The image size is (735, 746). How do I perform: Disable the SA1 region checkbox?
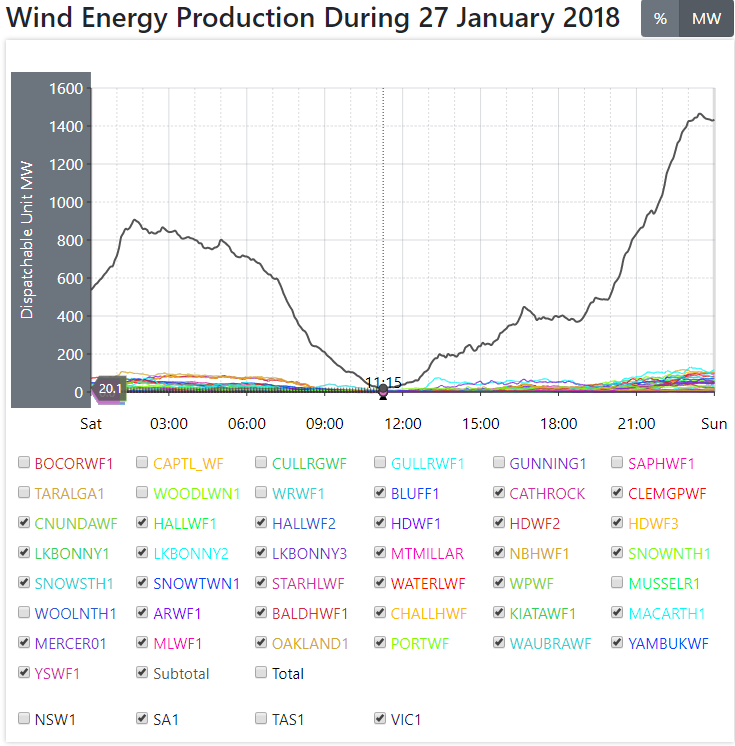[143, 718]
